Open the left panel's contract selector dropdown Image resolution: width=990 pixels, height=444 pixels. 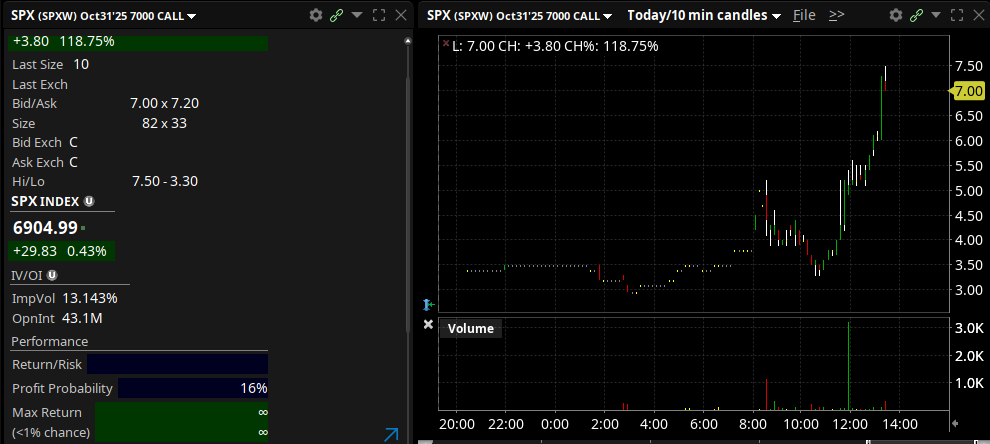click(192, 16)
